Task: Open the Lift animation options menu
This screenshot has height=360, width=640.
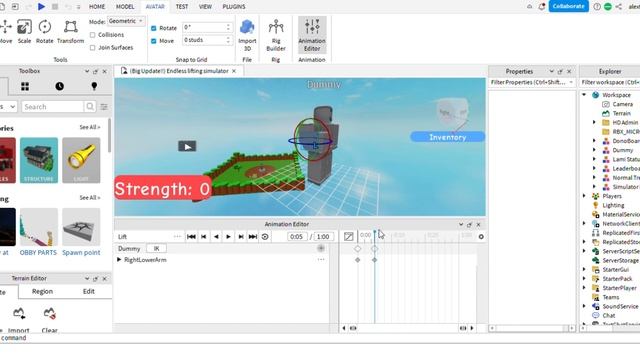Action: pos(177,236)
